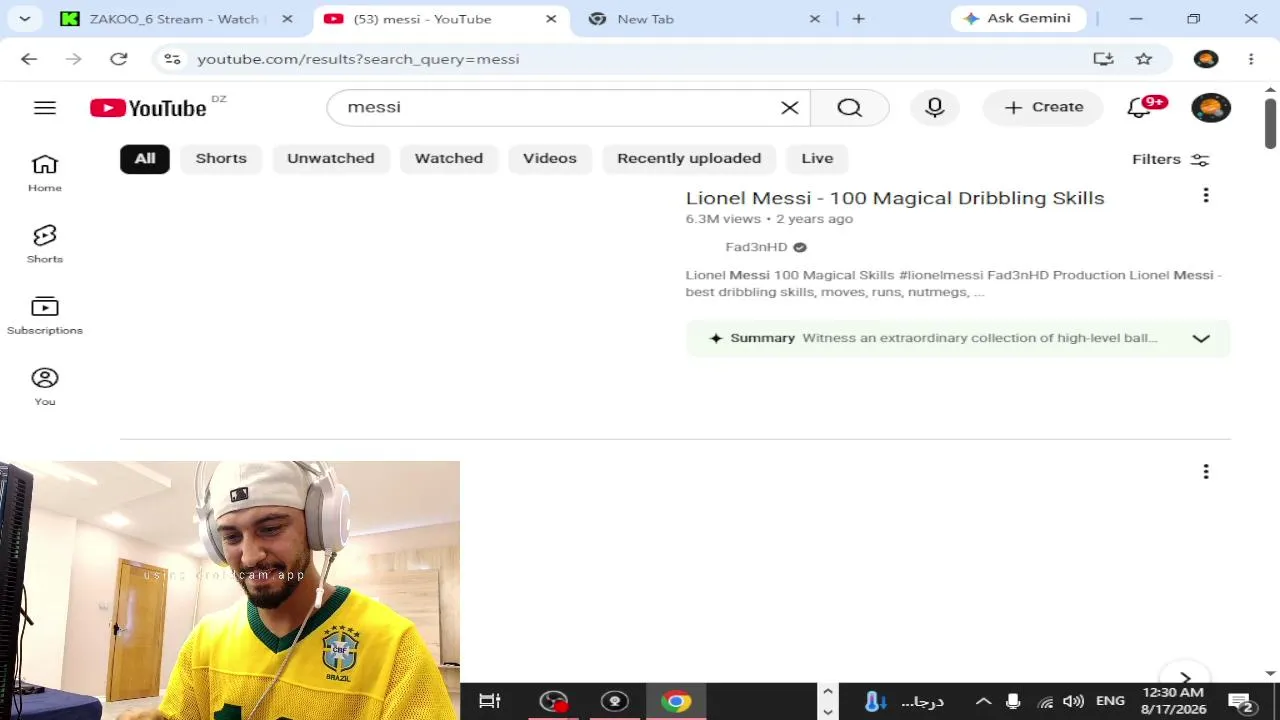1280x720 pixels.
Task: Open Task View on the taskbar
Action: (490, 701)
